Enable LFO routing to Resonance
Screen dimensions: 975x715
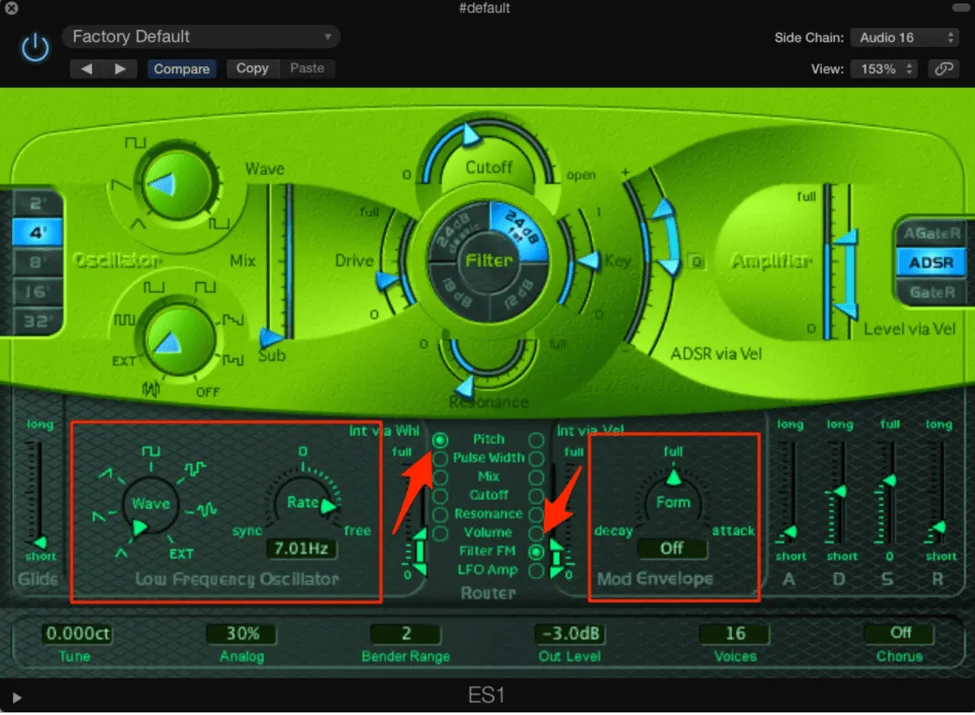[440, 515]
